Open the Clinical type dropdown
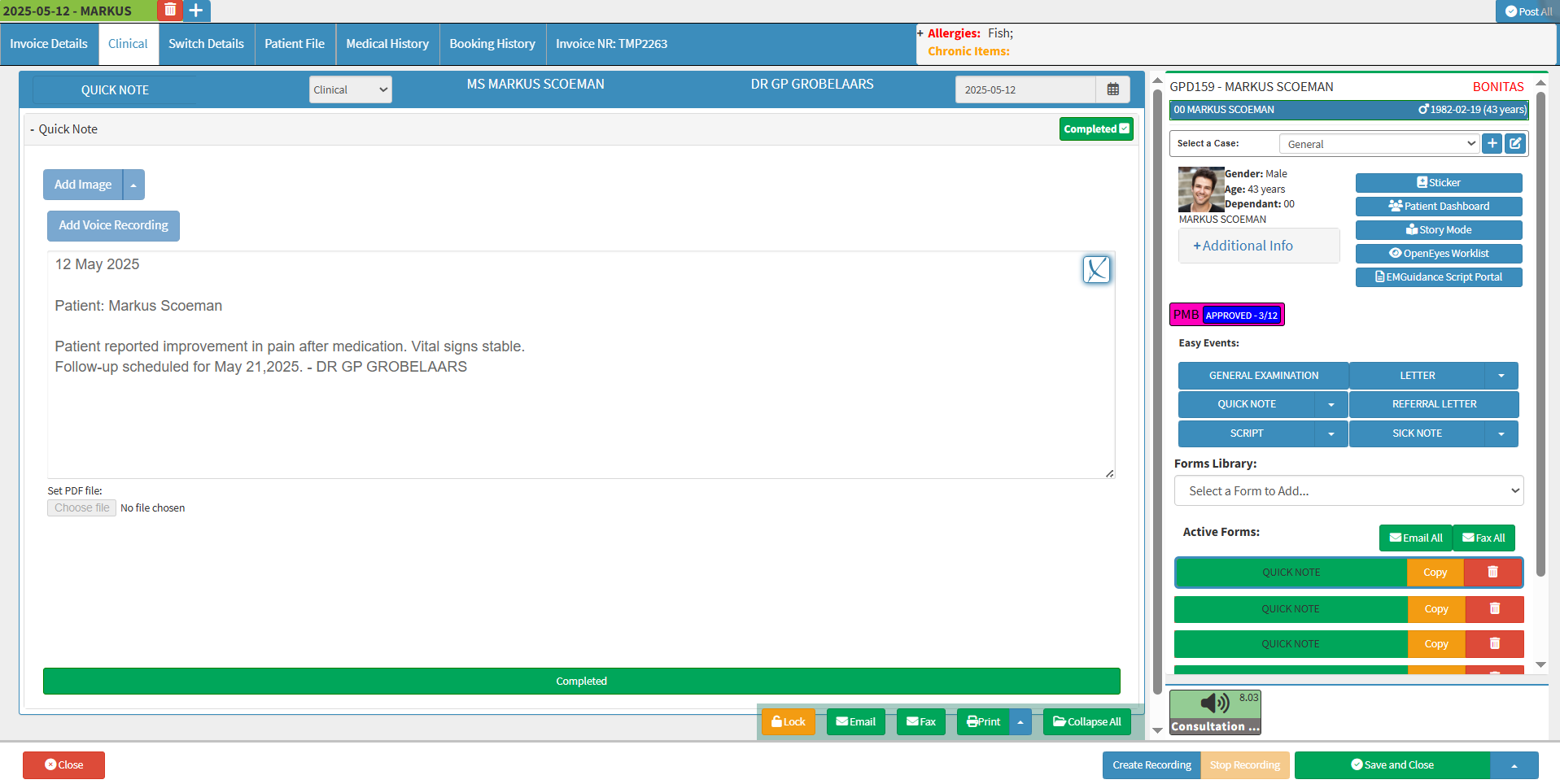This screenshot has width=1560, height=784. pyautogui.click(x=350, y=89)
